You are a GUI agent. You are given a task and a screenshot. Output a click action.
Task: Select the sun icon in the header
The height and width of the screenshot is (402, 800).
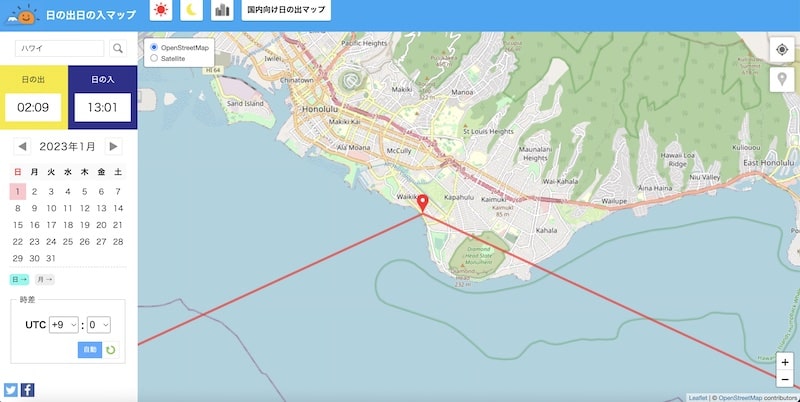(x=161, y=10)
